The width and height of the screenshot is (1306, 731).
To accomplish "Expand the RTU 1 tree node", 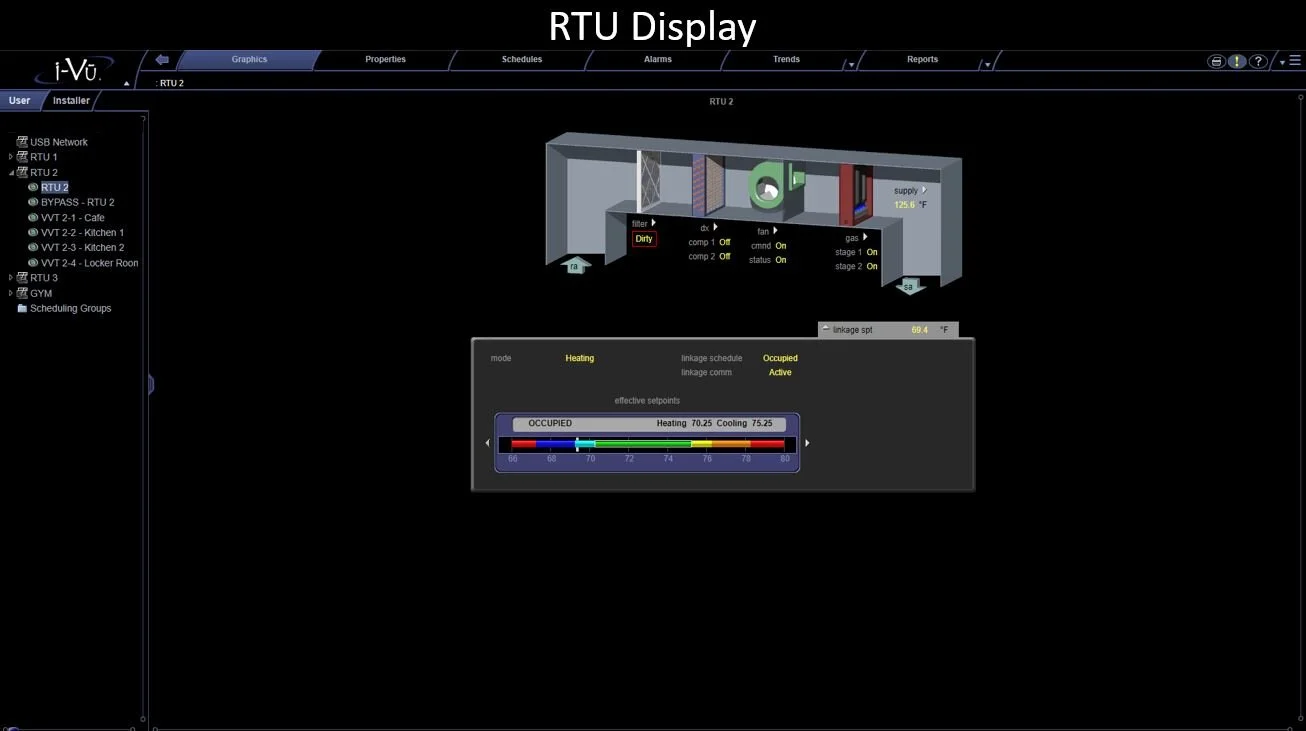I will click(x=11, y=157).
